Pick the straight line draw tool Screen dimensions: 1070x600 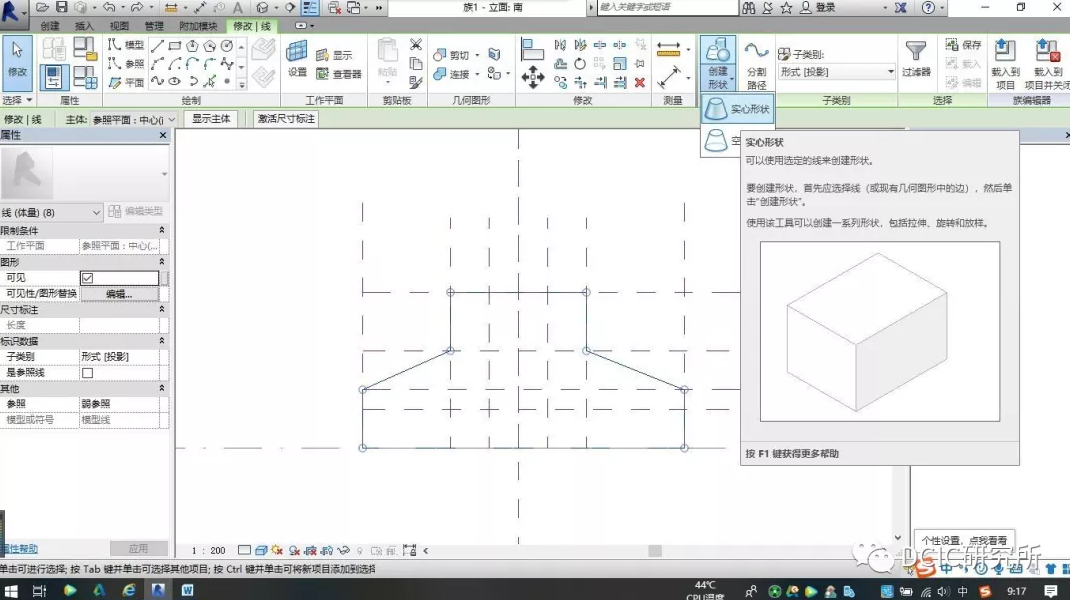158,46
